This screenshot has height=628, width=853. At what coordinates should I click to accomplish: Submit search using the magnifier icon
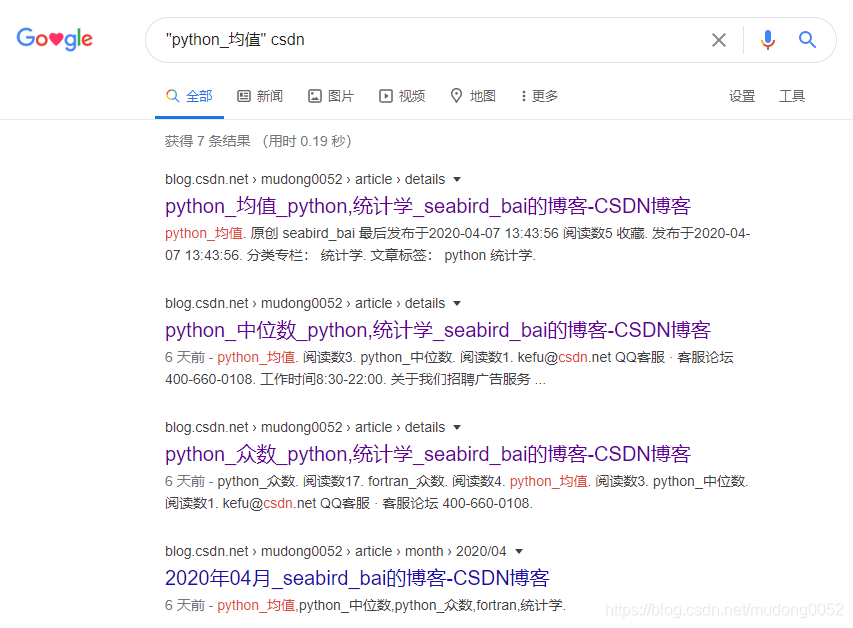point(807,40)
